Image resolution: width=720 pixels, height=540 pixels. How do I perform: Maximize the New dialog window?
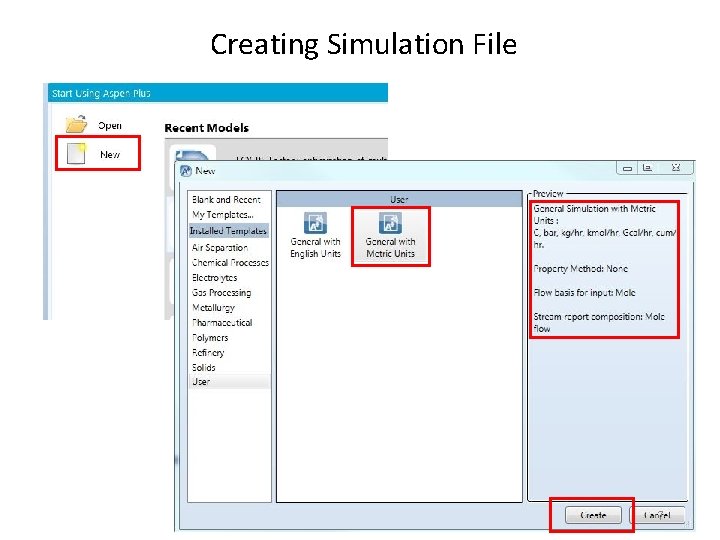pos(647,168)
